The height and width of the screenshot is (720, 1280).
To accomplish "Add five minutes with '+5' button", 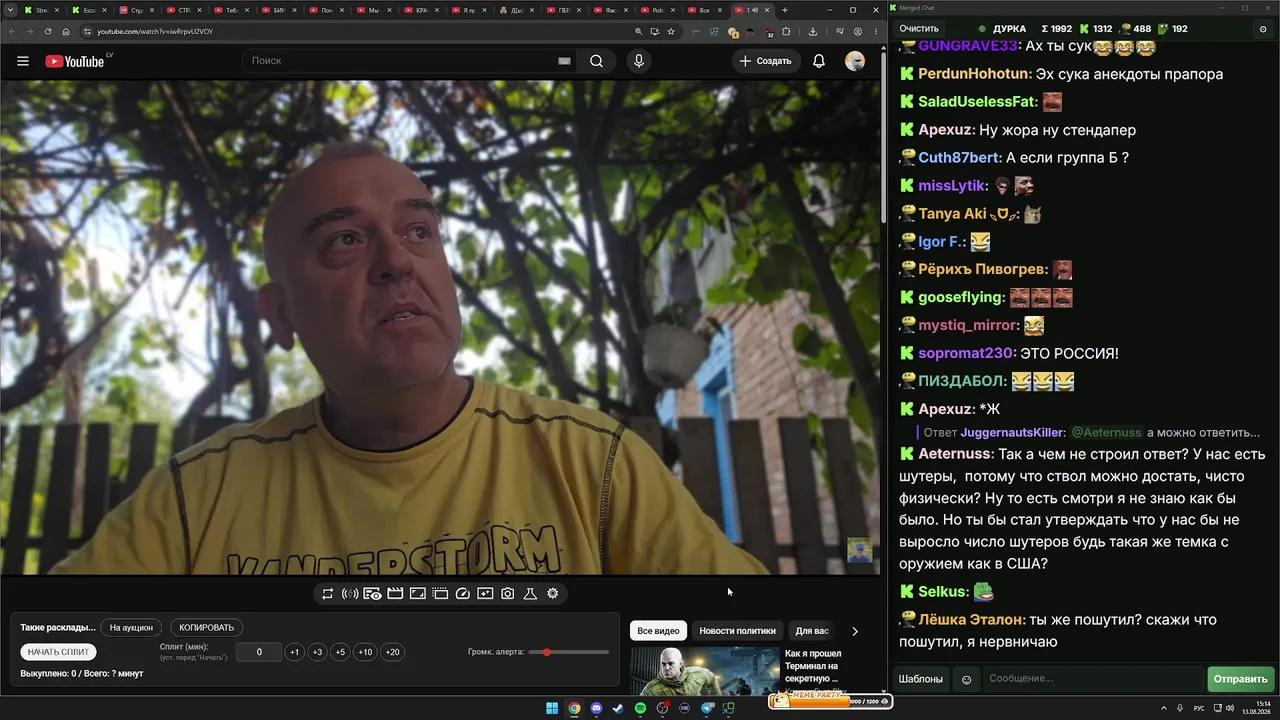I will (x=340, y=652).
